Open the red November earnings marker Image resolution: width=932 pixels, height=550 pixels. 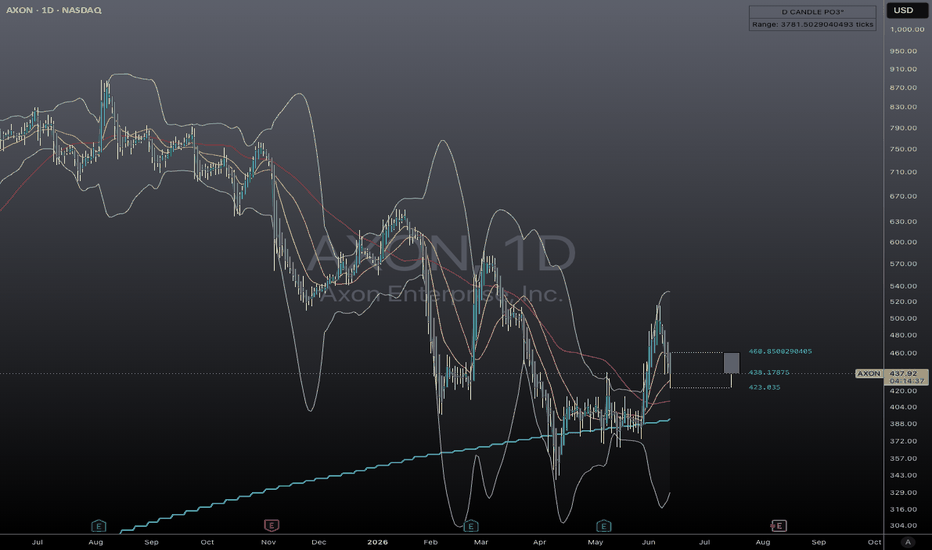pyautogui.click(x=271, y=525)
